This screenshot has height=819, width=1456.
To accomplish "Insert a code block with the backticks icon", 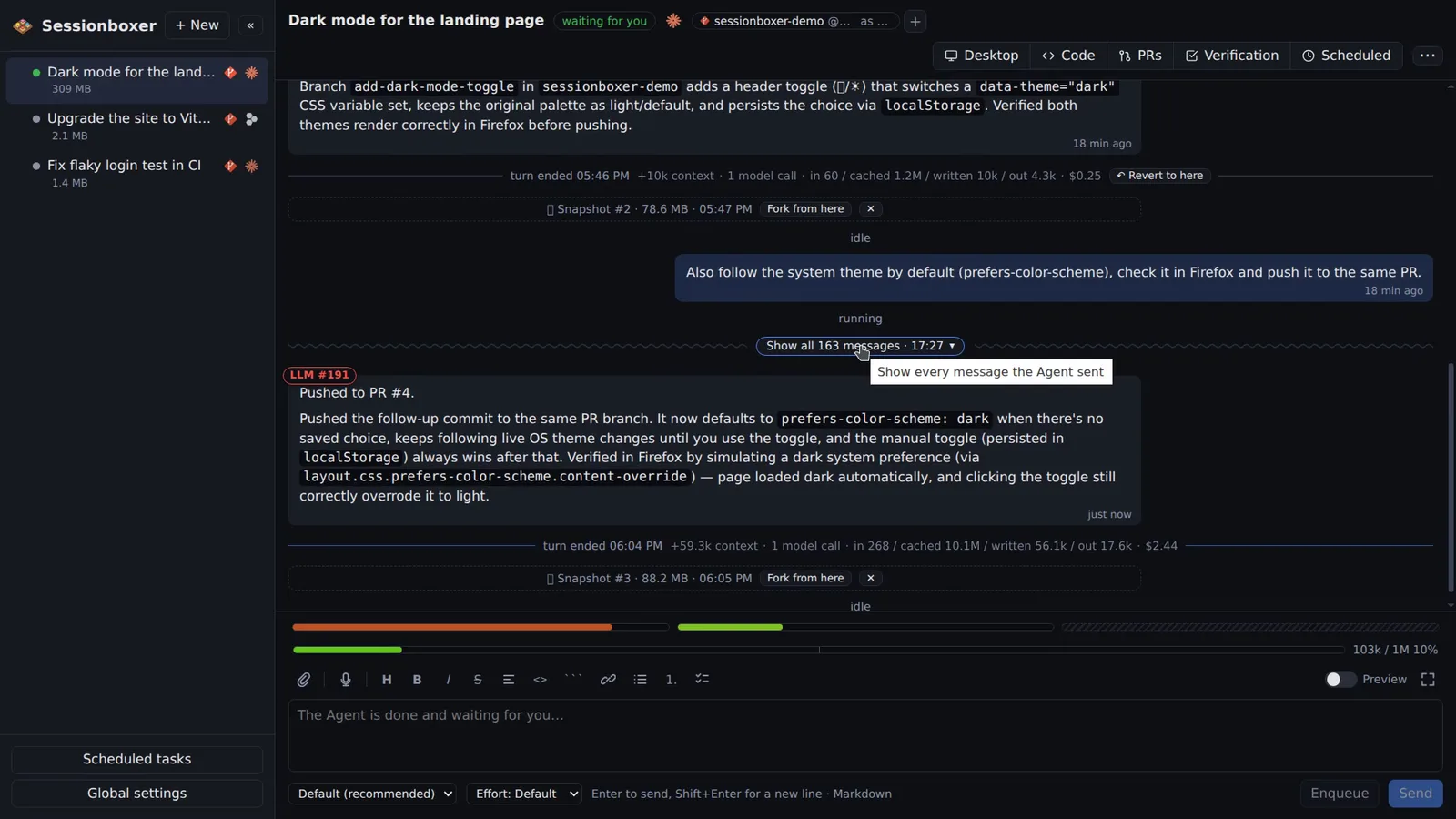I will point(573,680).
